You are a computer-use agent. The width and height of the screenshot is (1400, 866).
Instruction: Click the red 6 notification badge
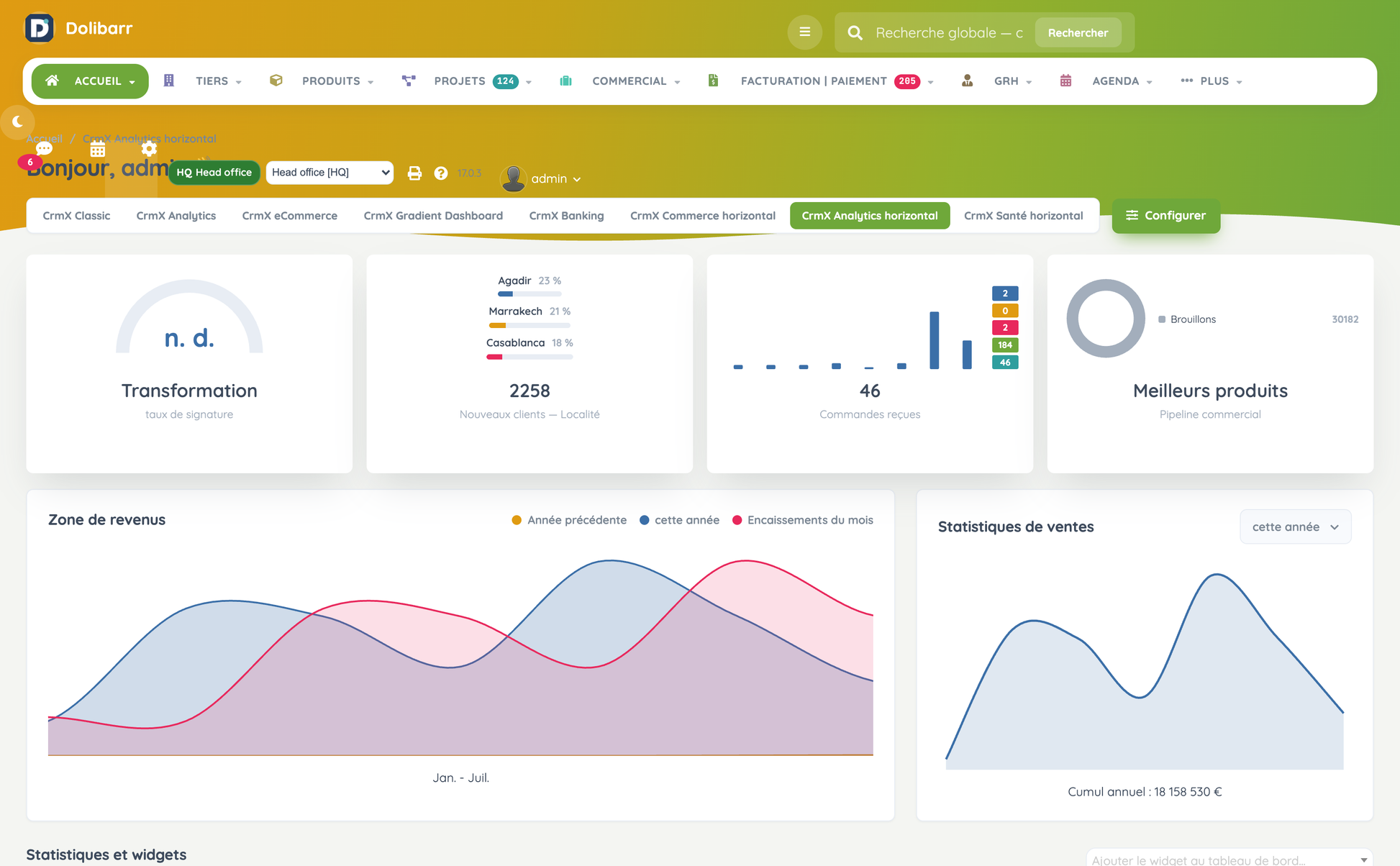(x=29, y=162)
